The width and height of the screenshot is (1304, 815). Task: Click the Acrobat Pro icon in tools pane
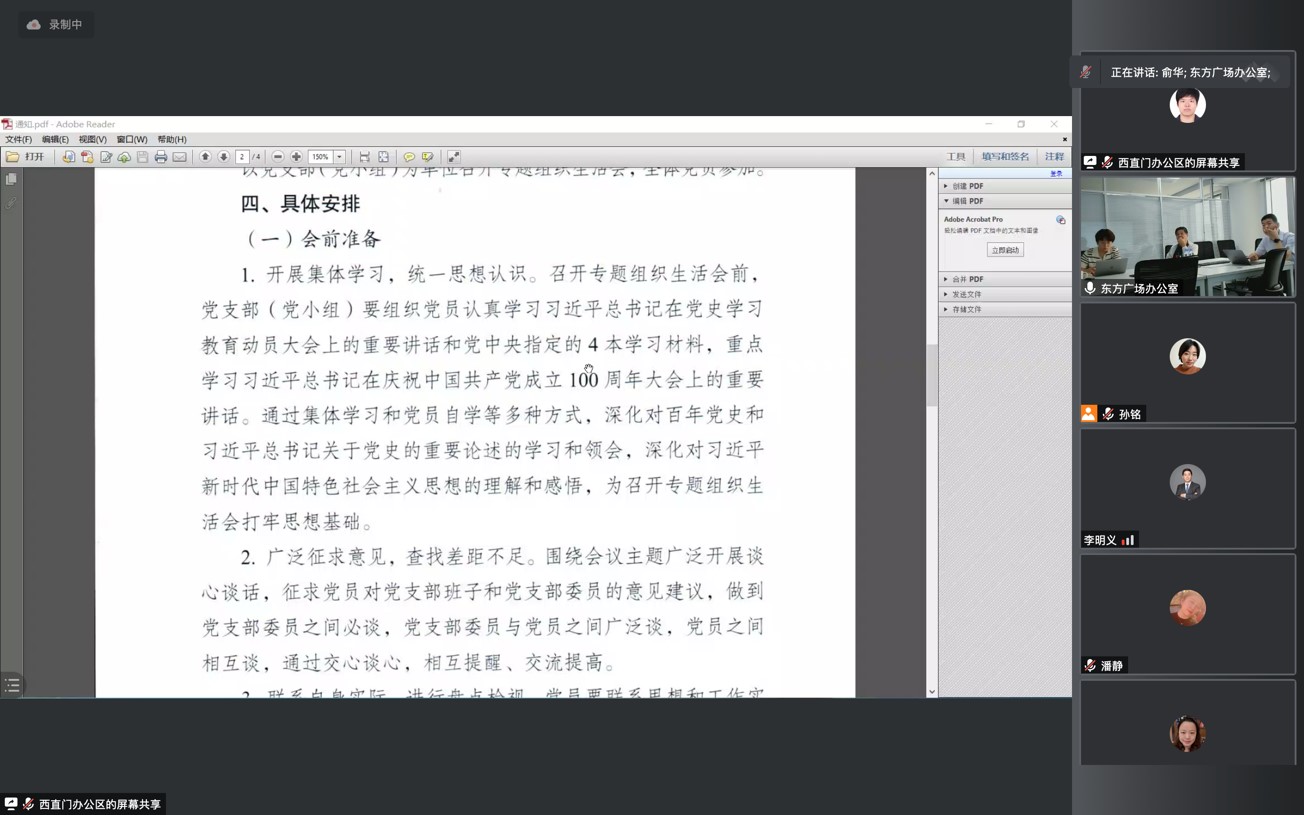[x=1060, y=220]
